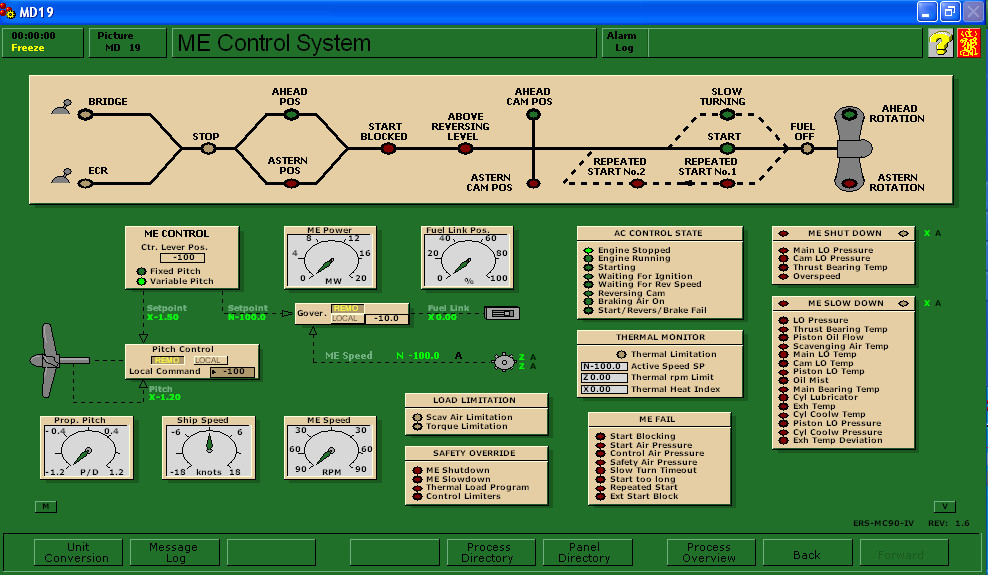Open the Process Directory
988x575 pixels.
(x=489, y=552)
